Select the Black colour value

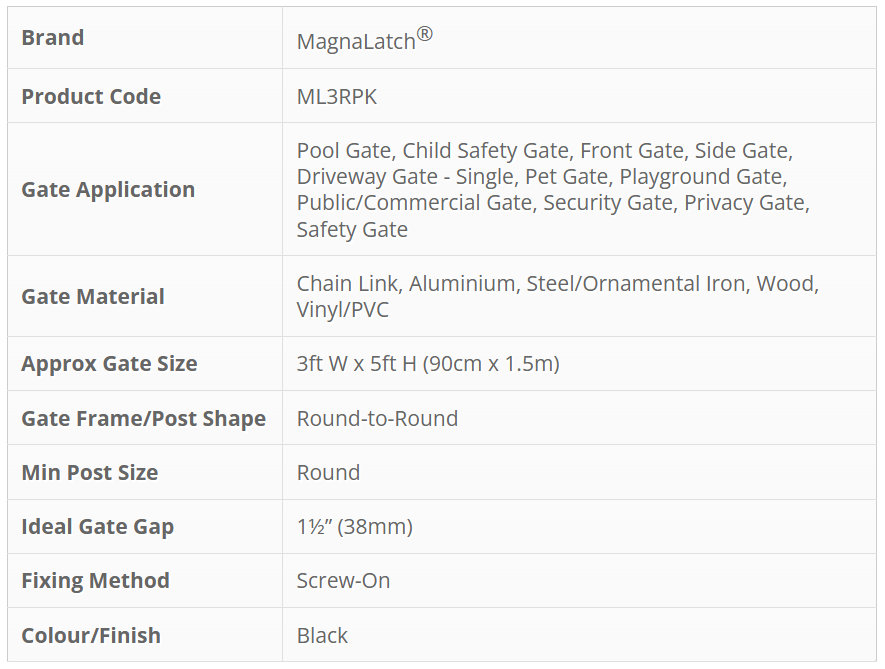tap(322, 635)
